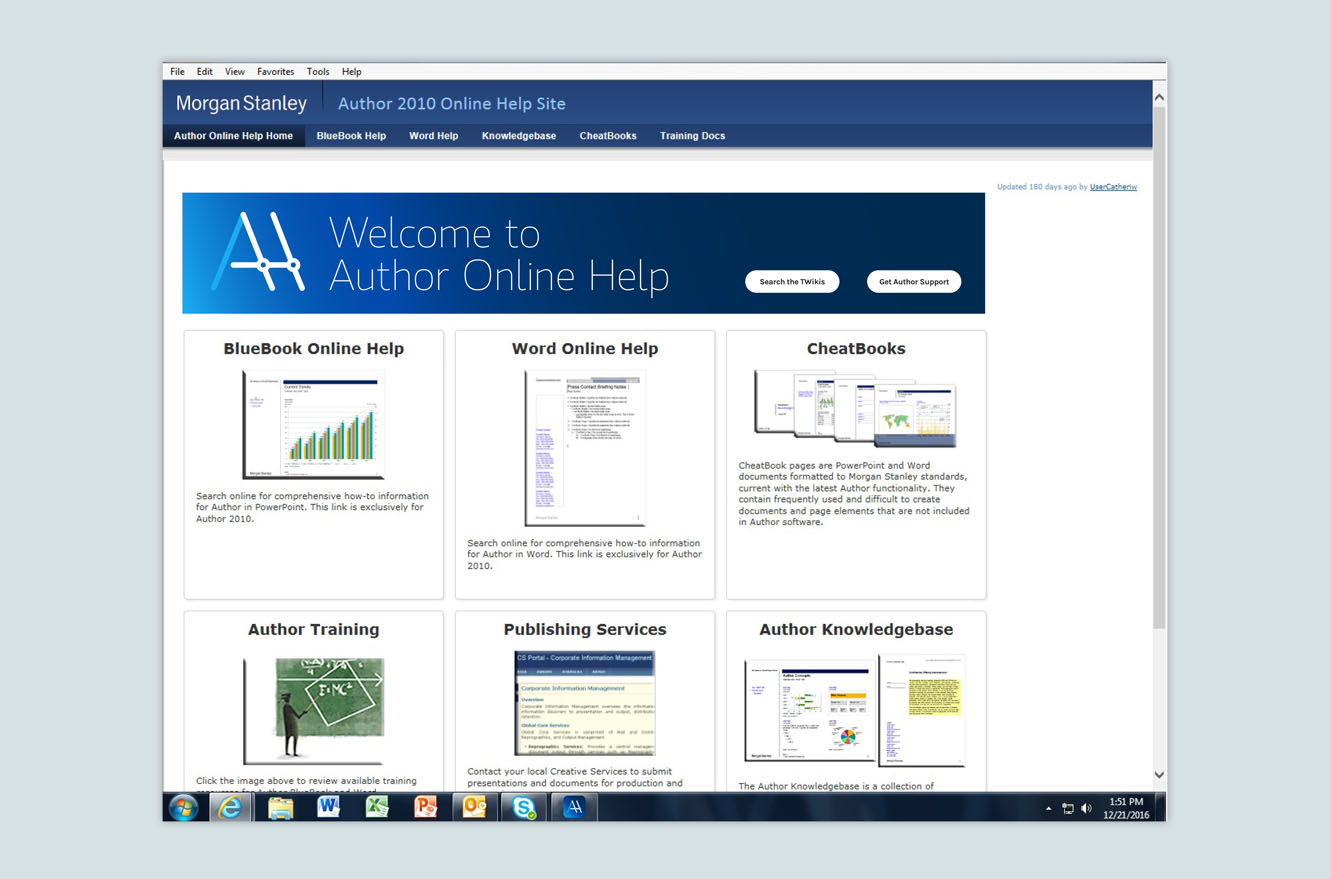Switch to the Word Help tab
Viewport: 1331px width, 879px height.
tap(434, 136)
